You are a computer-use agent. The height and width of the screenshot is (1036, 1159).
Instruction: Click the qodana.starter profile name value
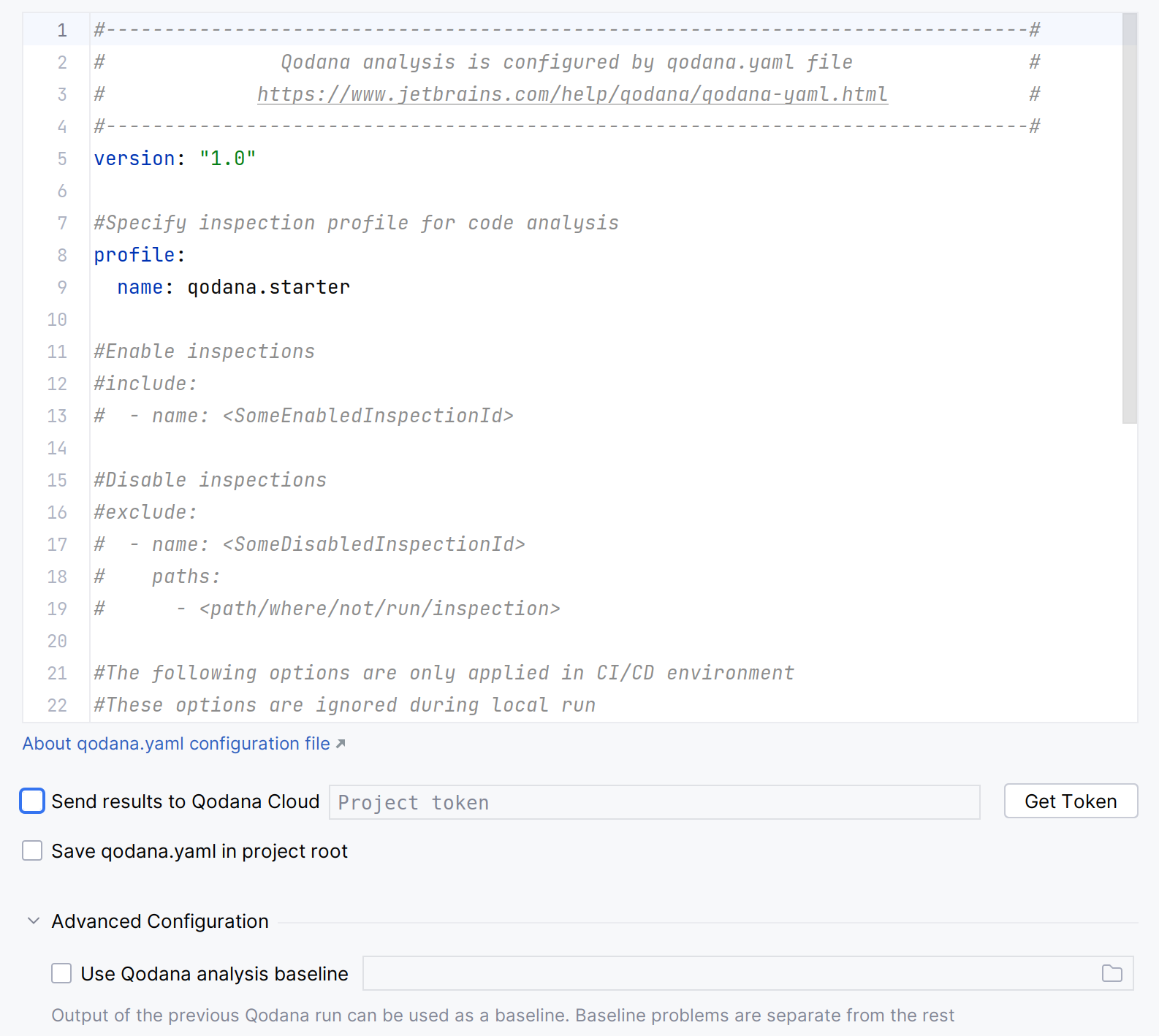click(268, 287)
